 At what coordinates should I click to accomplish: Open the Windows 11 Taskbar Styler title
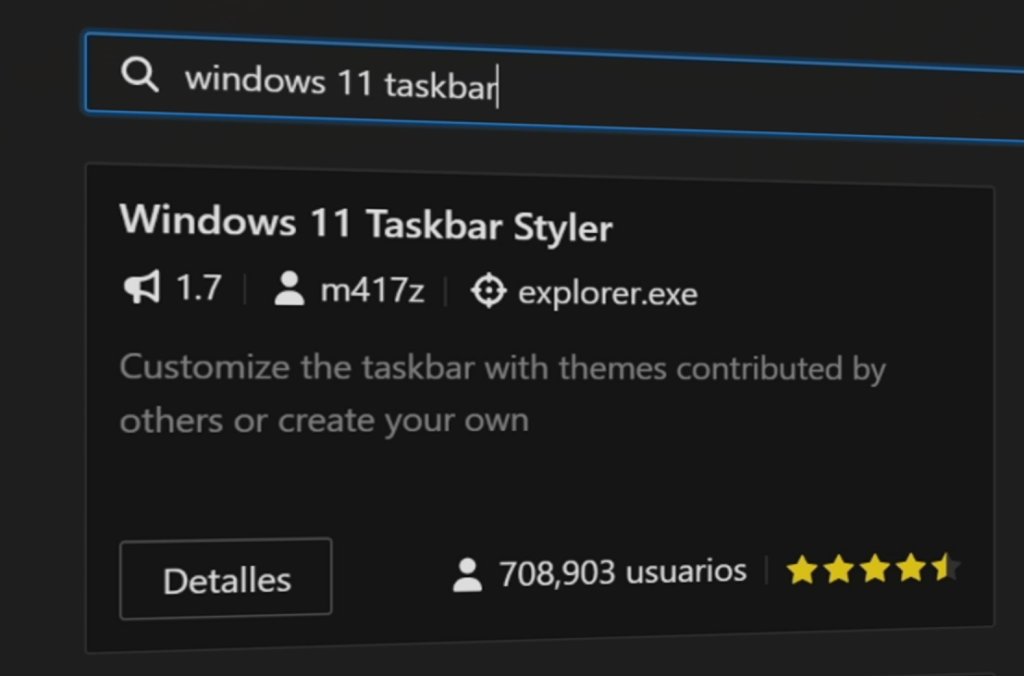pos(366,223)
